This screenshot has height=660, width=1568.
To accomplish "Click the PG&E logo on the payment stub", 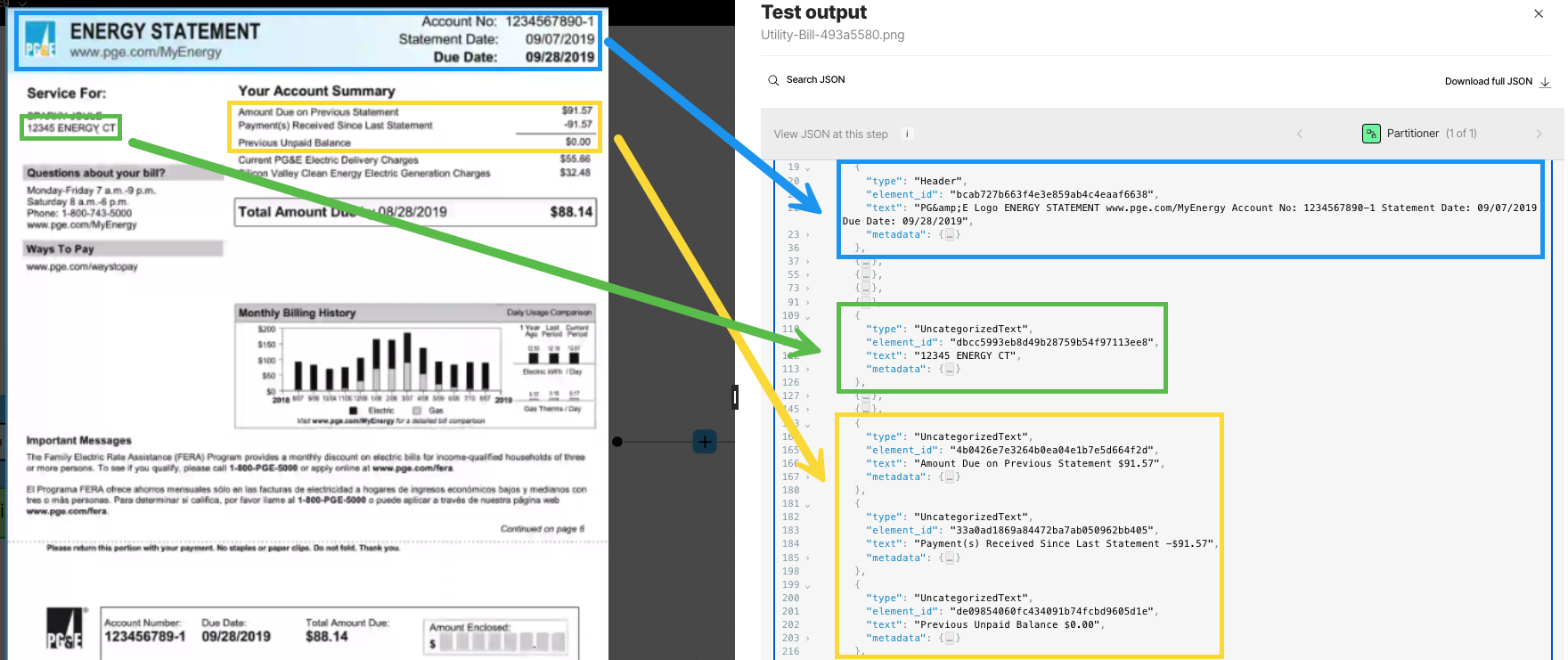I will 65,630.
